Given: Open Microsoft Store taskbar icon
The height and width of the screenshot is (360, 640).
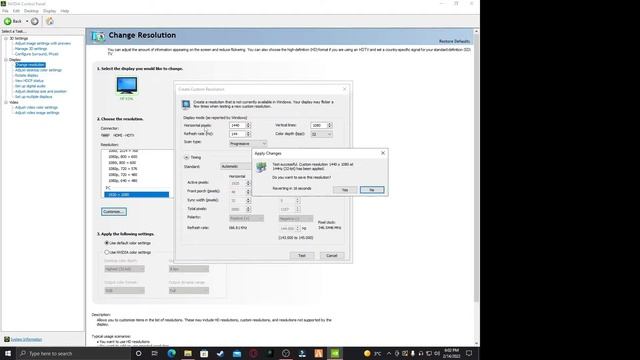Looking at the screenshot, I should (204, 353).
